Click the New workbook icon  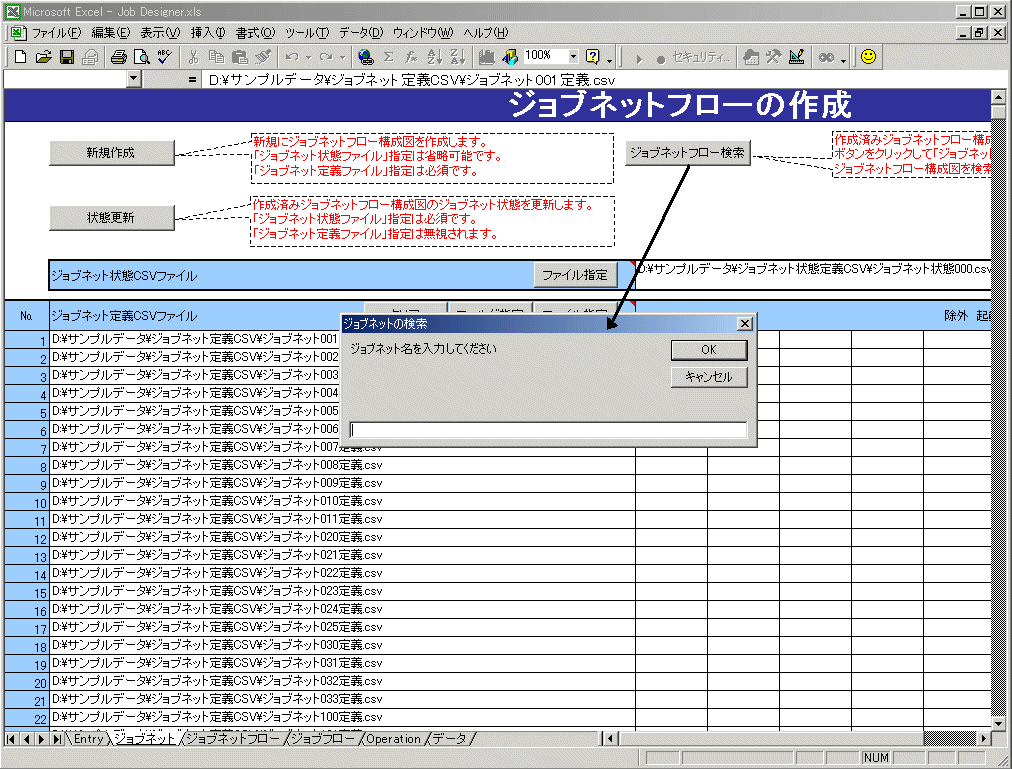(20, 57)
